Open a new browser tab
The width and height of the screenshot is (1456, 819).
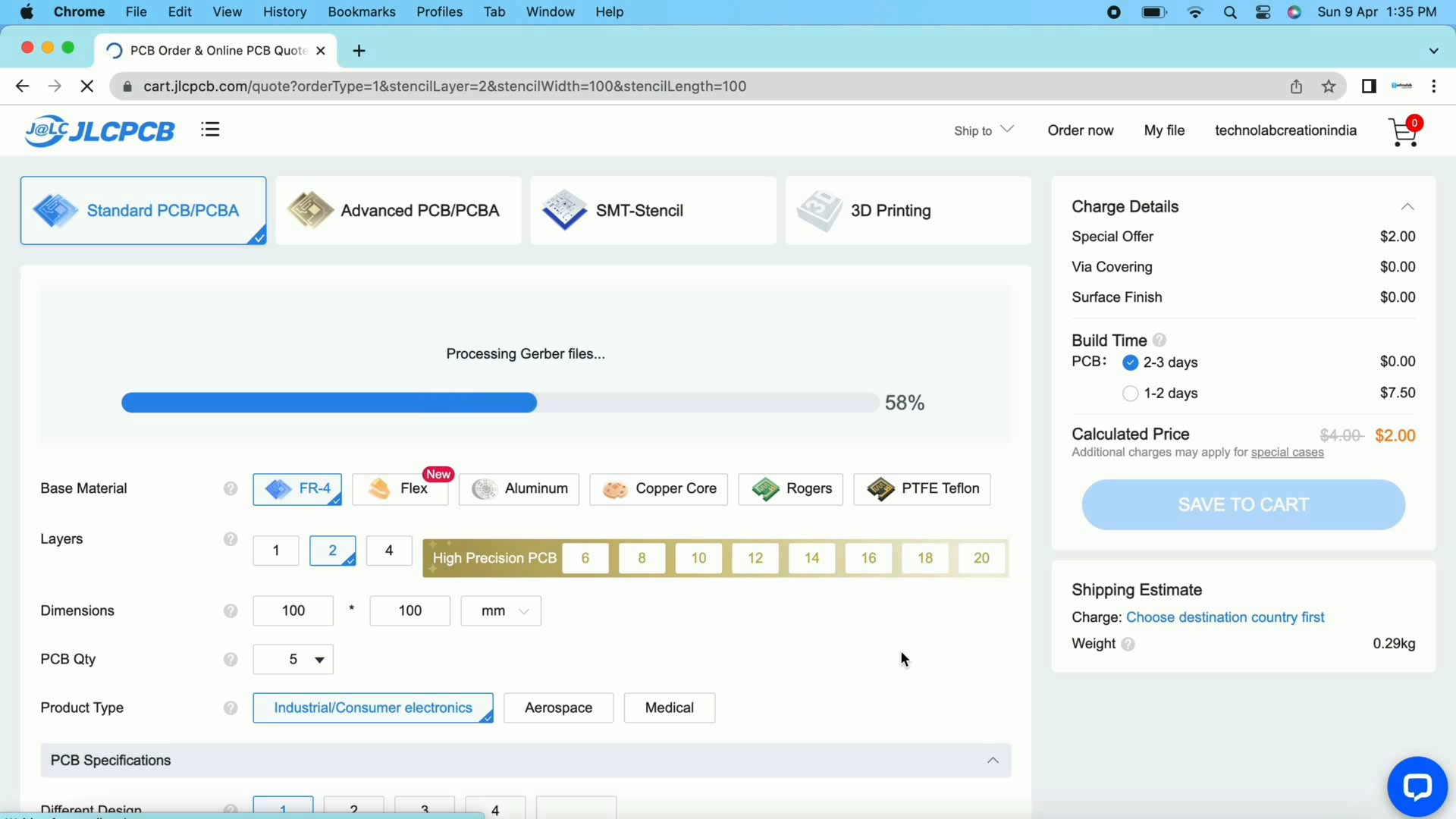click(x=359, y=51)
